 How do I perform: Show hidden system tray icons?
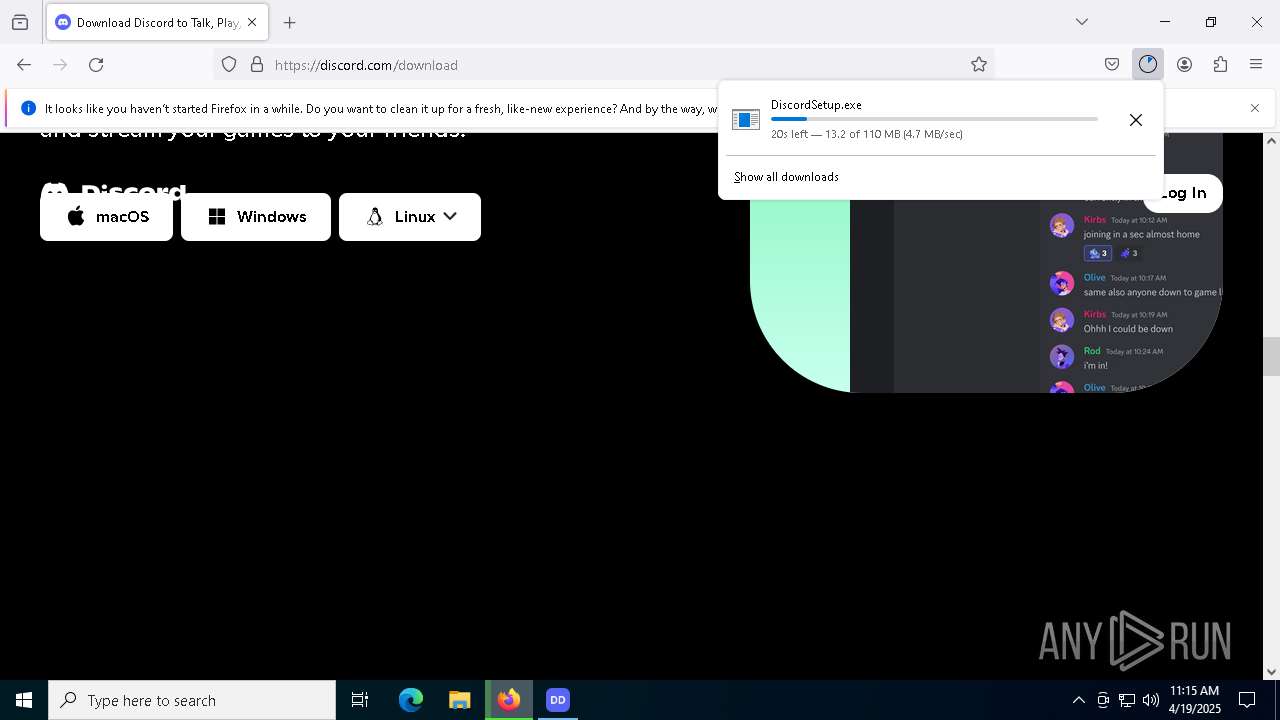(x=1078, y=700)
